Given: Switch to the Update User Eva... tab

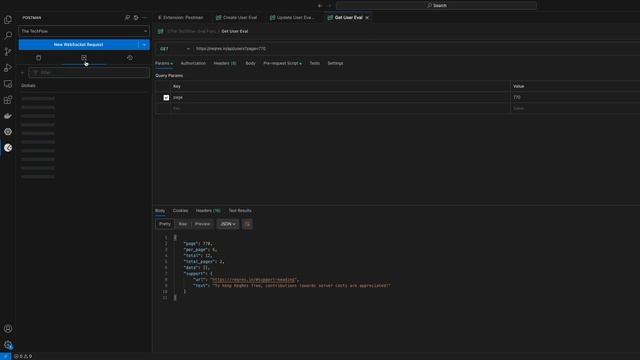Looking at the screenshot, I should pyautogui.click(x=292, y=18).
